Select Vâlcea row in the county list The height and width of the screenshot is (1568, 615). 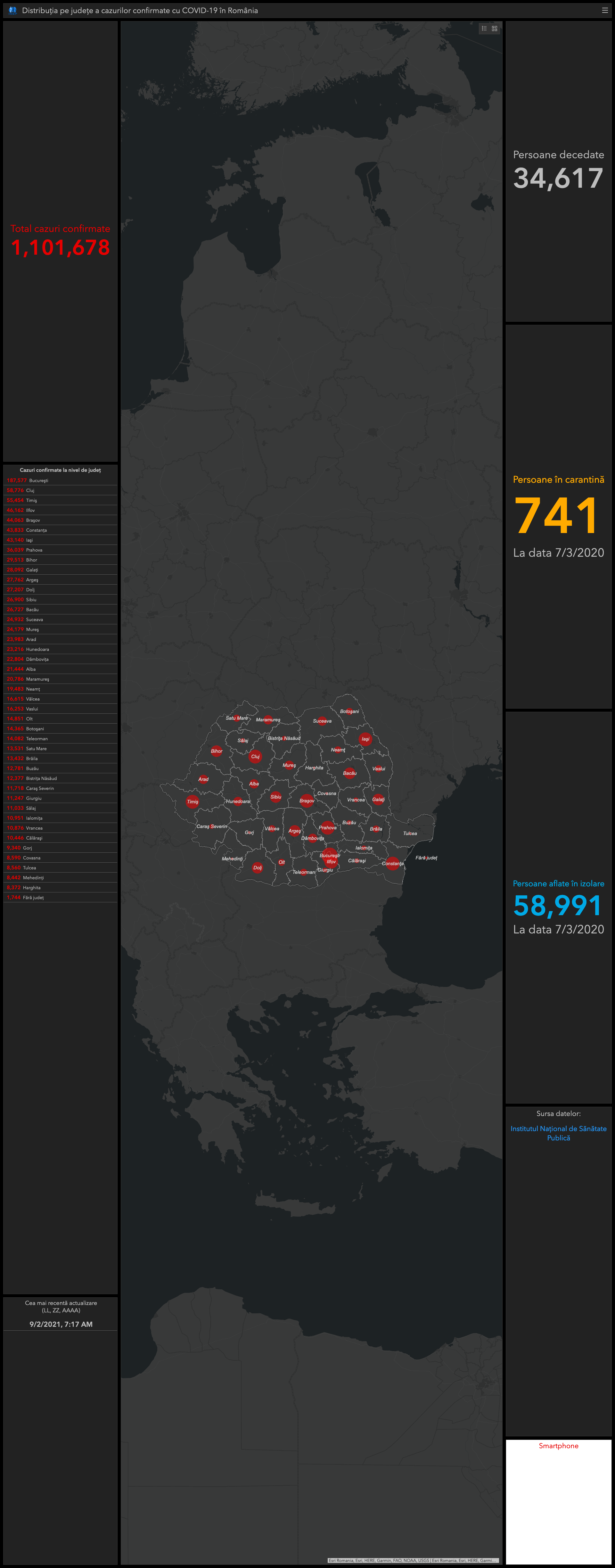pyautogui.click(x=60, y=699)
